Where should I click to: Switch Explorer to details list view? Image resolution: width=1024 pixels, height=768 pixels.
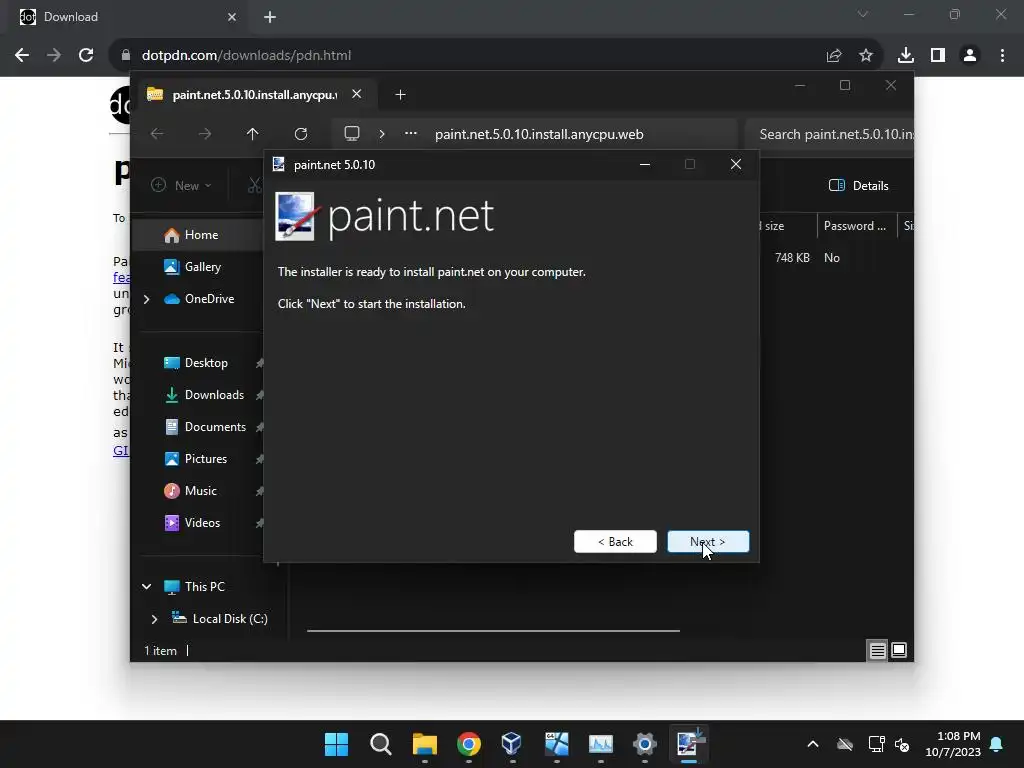(877, 650)
